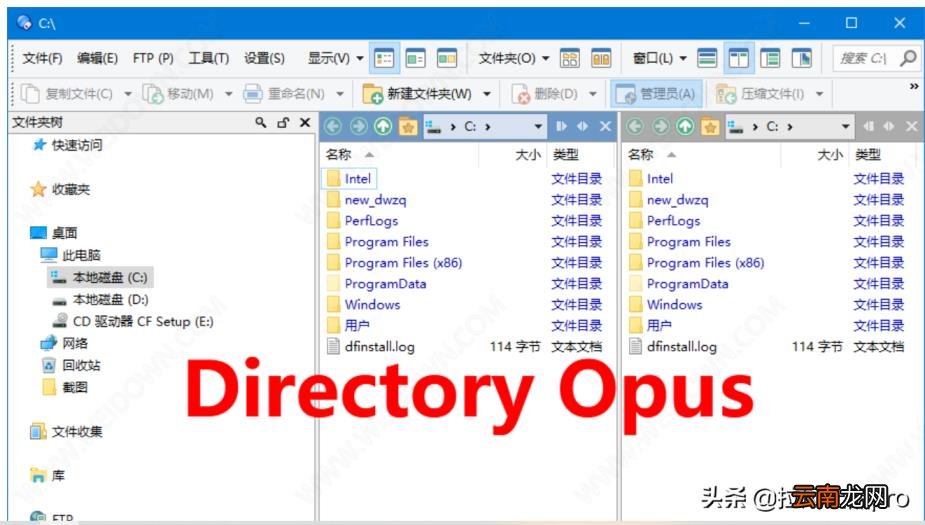
Task: Click the copy-to-other-pane icon in the left pane
Action: point(561,126)
